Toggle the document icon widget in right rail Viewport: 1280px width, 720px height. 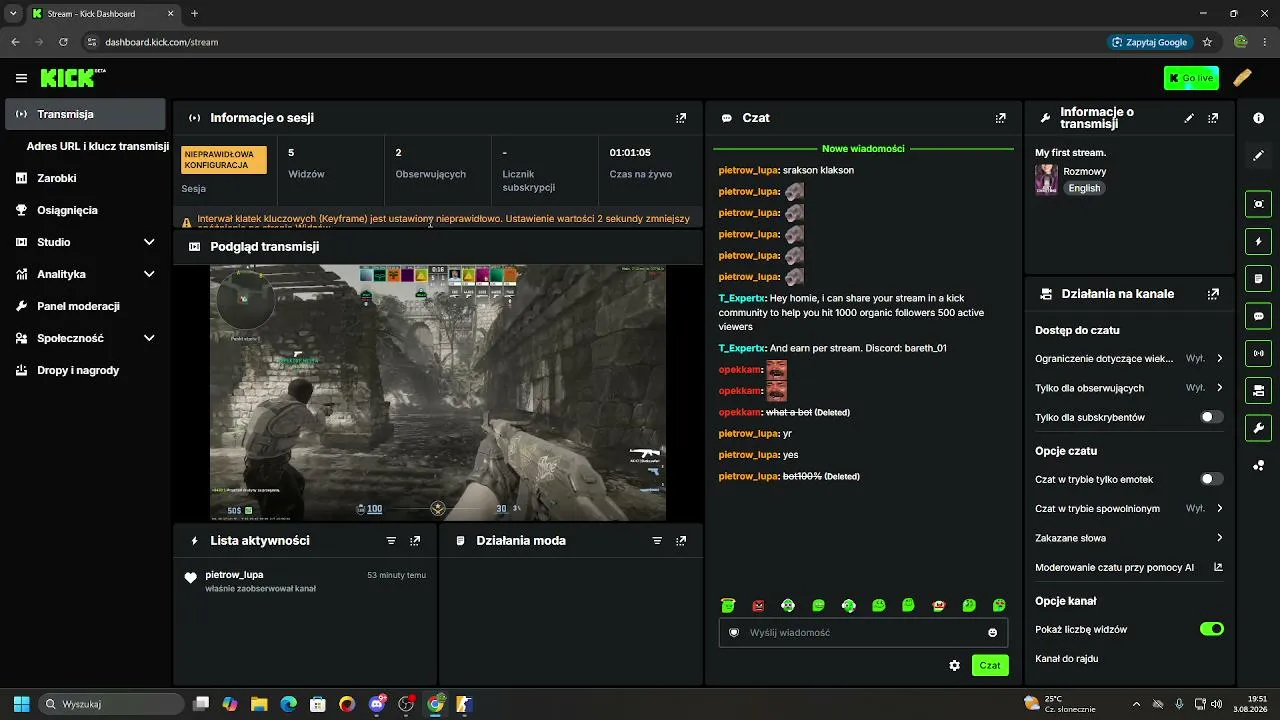click(1258, 278)
